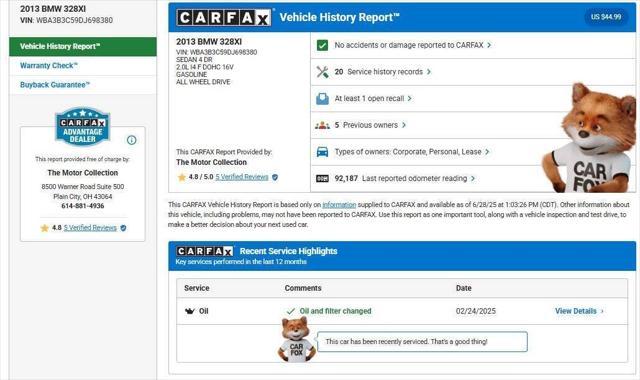Click the dealer phone number 614-881-4936
The image size is (640, 380).
click(x=83, y=206)
